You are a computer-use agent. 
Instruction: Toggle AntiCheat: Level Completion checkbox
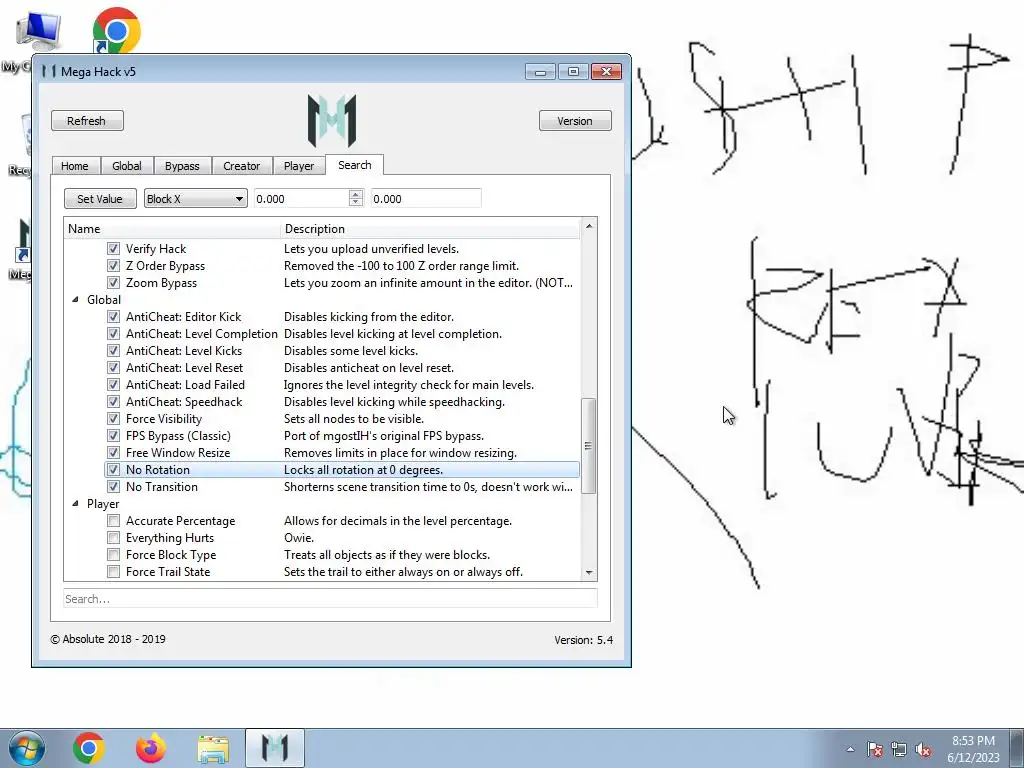(x=114, y=334)
